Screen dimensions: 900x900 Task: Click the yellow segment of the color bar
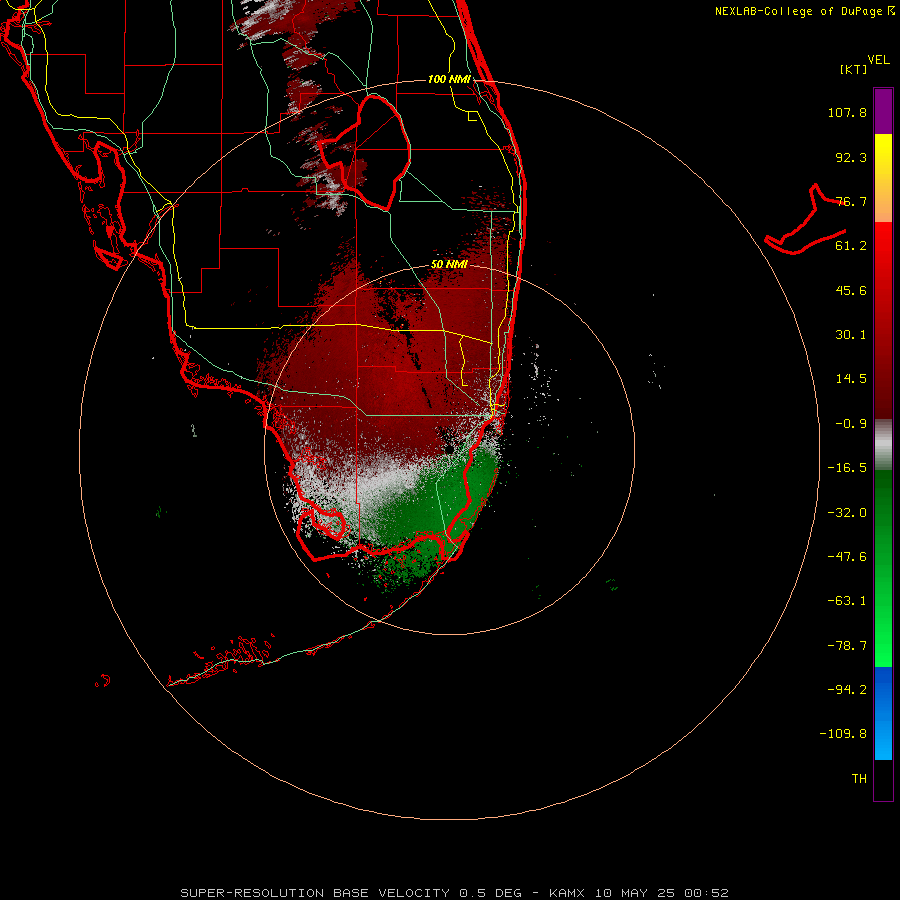tap(883, 156)
